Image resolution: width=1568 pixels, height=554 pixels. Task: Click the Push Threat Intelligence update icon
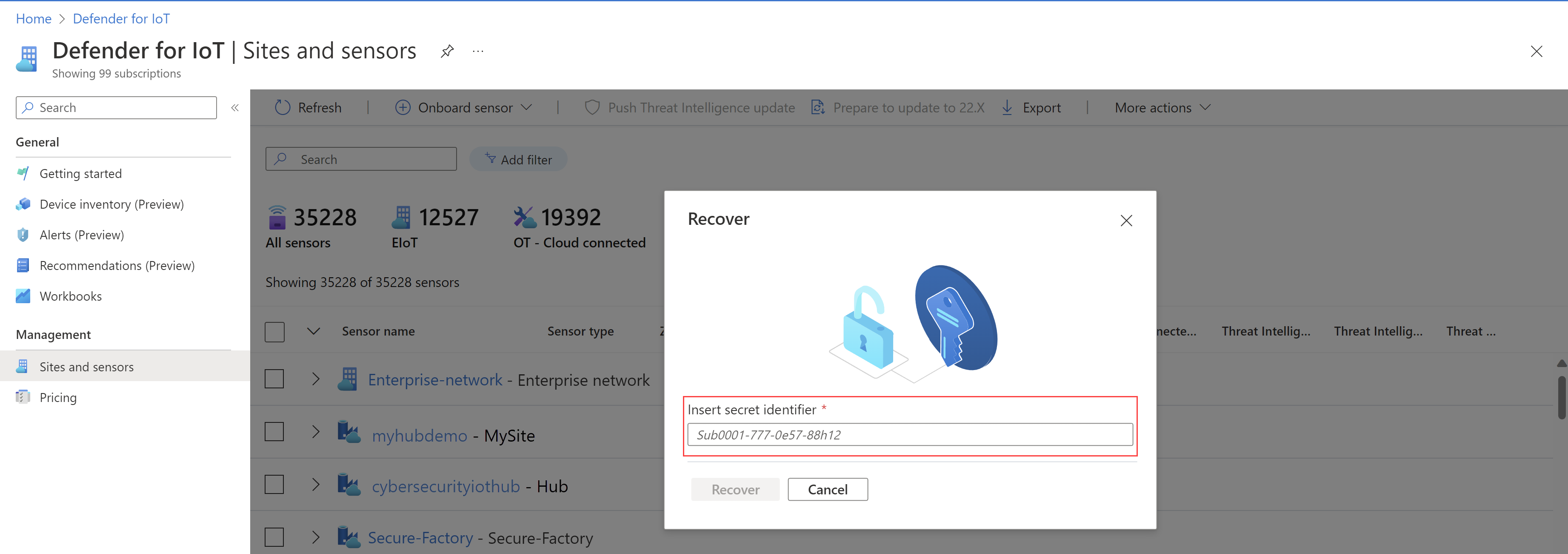(x=590, y=107)
